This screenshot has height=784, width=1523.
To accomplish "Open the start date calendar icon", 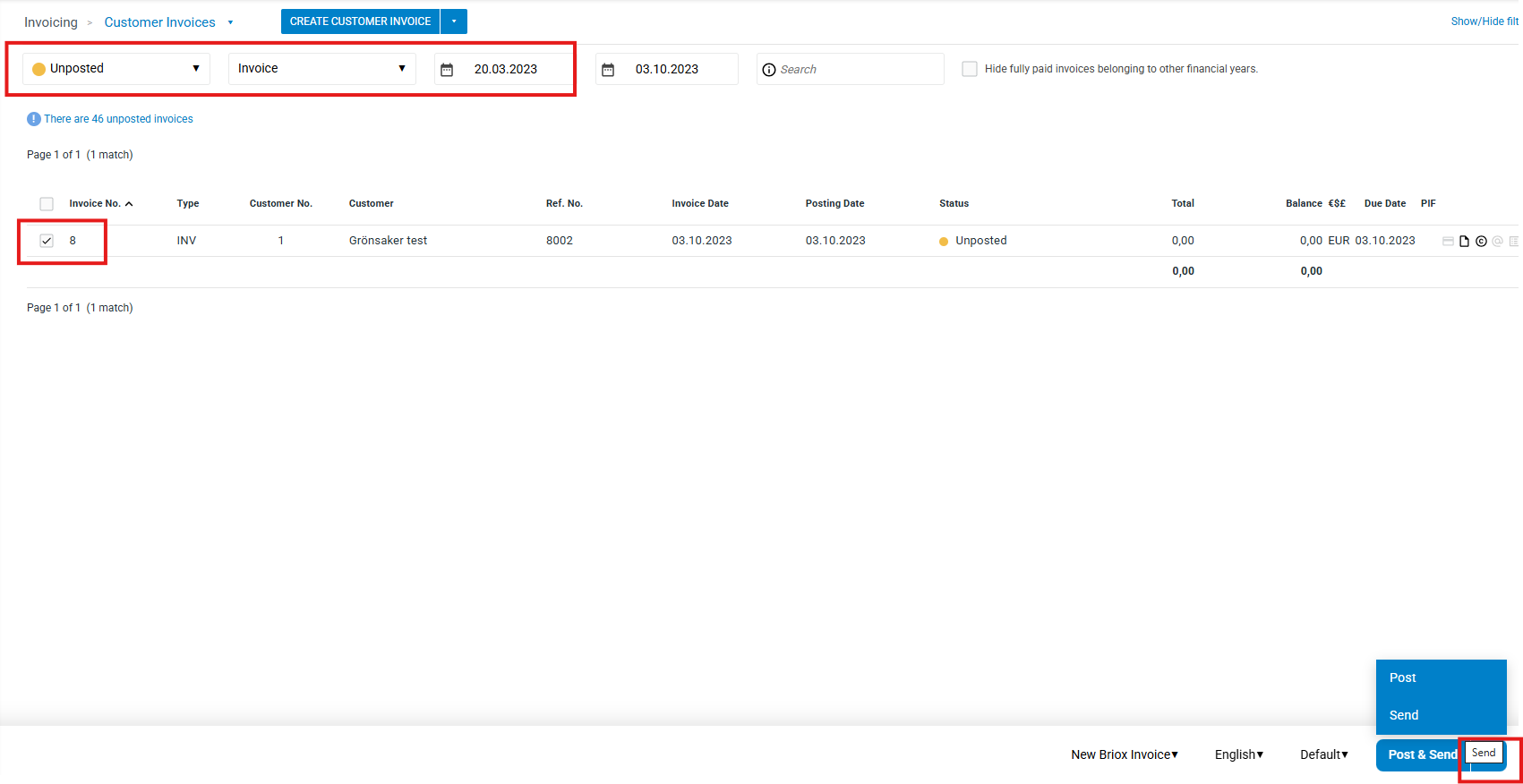I will tap(447, 70).
